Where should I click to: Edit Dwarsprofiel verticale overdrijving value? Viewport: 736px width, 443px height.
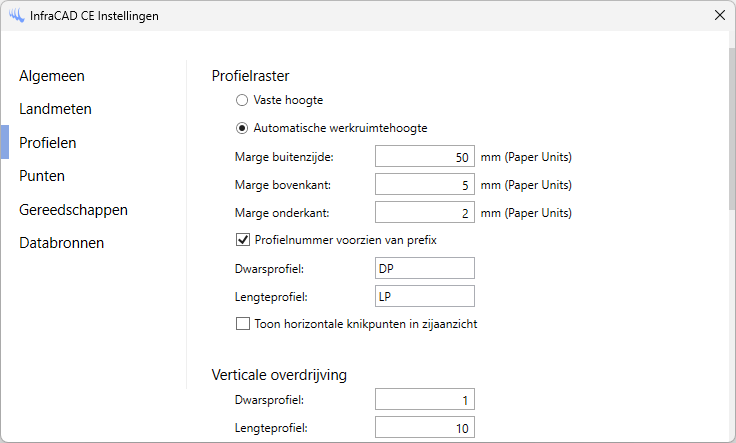click(424, 400)
